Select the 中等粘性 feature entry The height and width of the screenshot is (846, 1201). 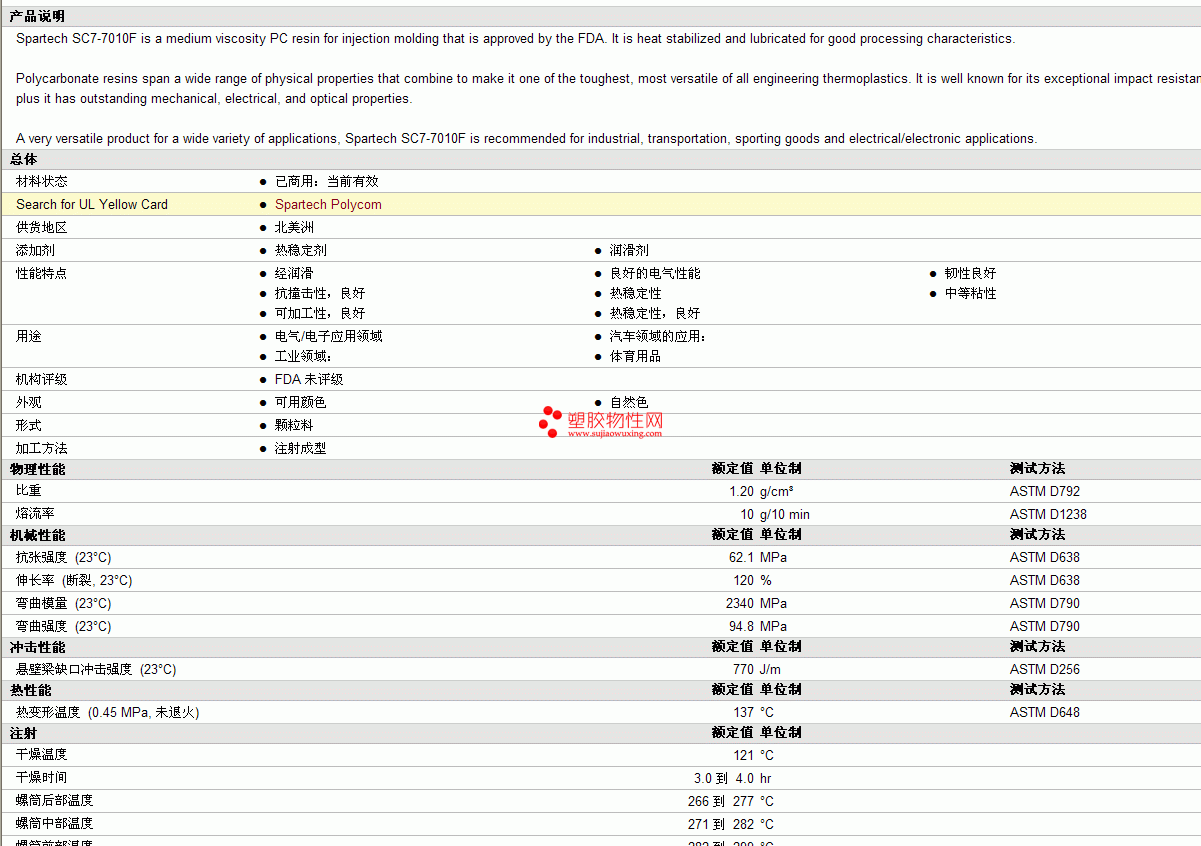pyautogui.click(x=970, y=293)
